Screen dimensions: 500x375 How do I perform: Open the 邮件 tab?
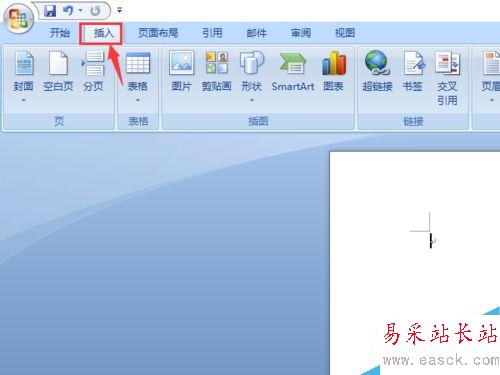click(256, 33)
